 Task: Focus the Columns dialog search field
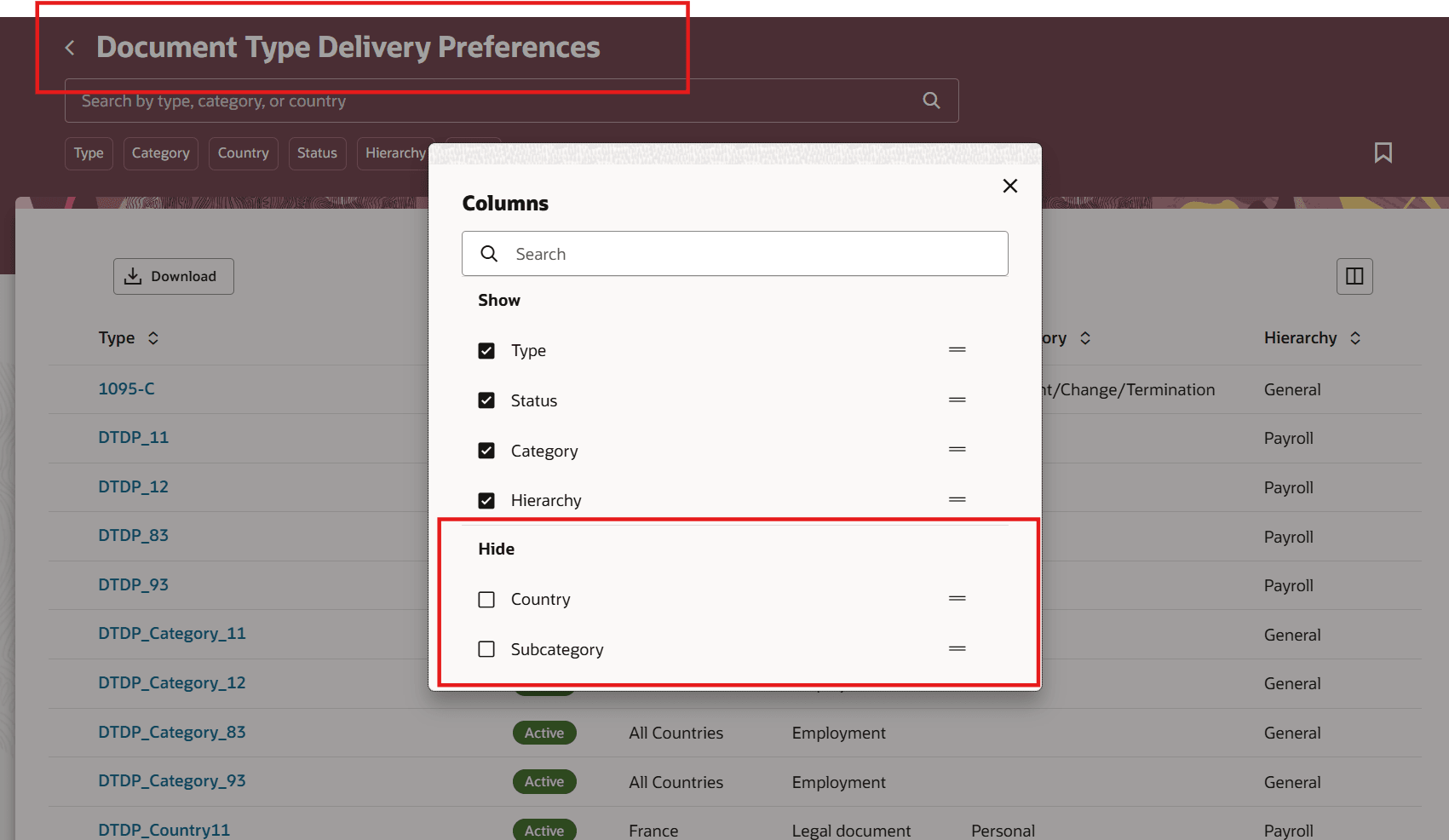(x=735, y=254)
